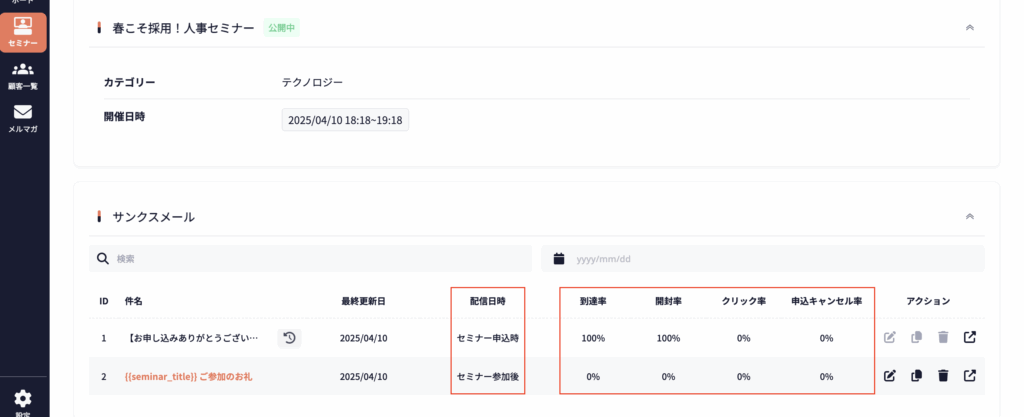This screenshot has width=1024, height=417.
Task: Collapse the 春こそ採用！人事セミナー panel
Action: pyautogui.click(x=969, y=28)
